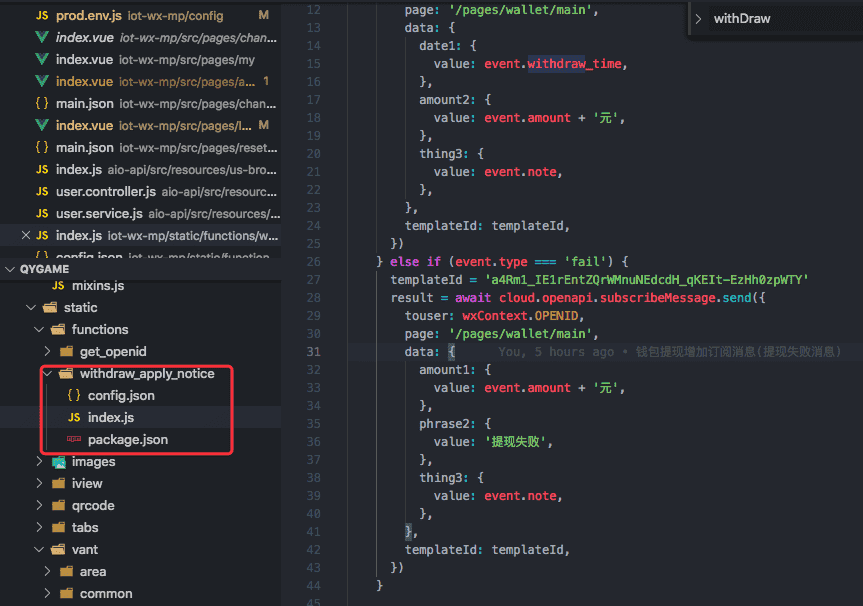Click JS icon of index.js in withdraw_apply_notice
The height and width of the screenshot is (606, 863).
(74, 418)
